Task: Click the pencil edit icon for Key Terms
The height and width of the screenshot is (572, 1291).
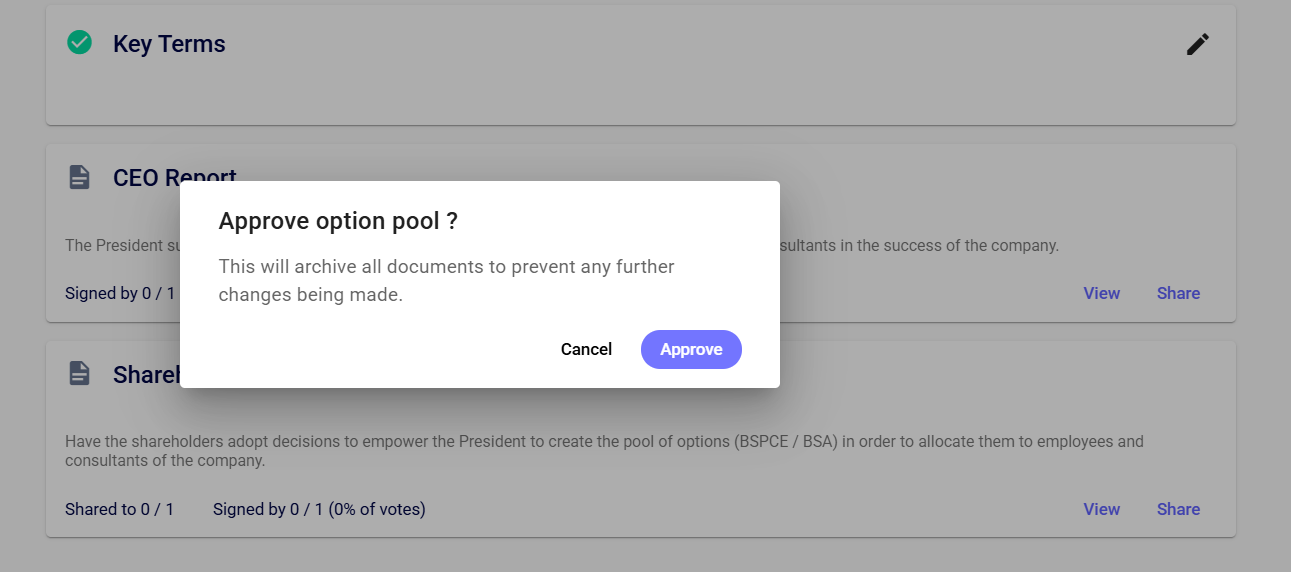Action: coord(1197,44)
